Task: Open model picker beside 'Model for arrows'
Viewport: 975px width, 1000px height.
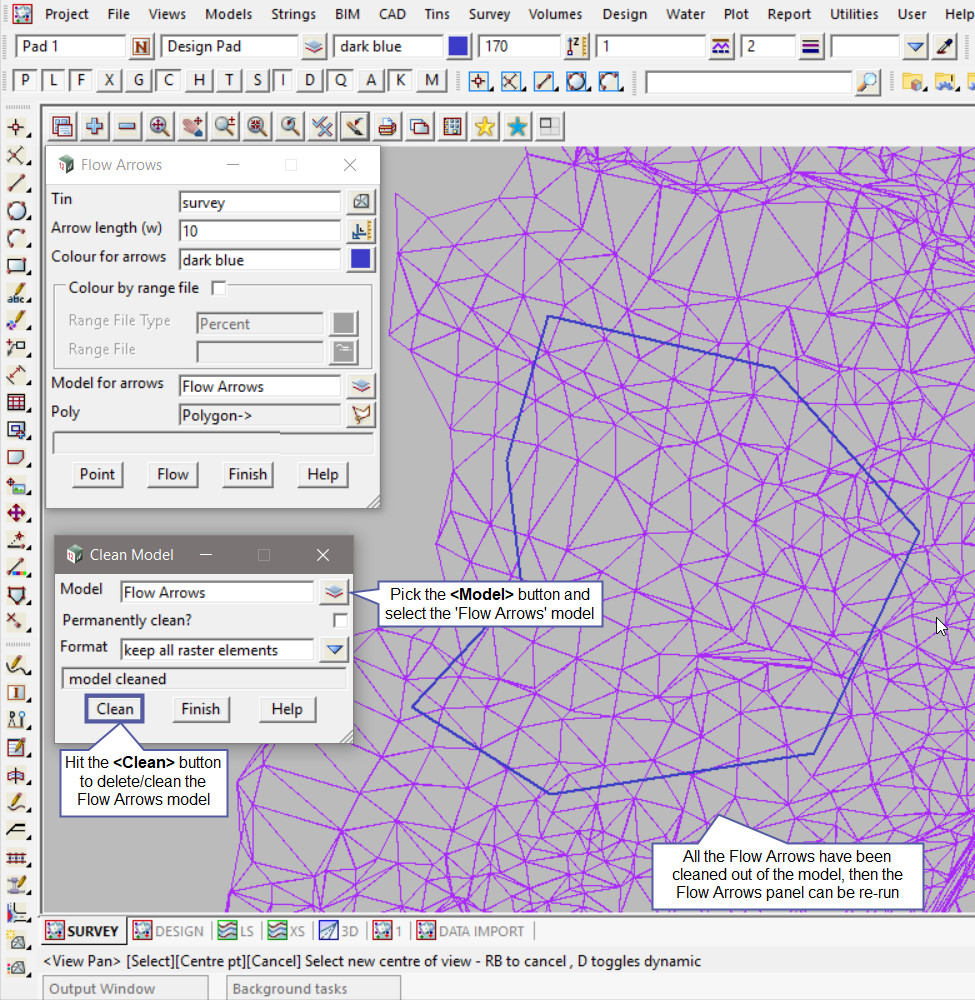Action: click(361, 386)
